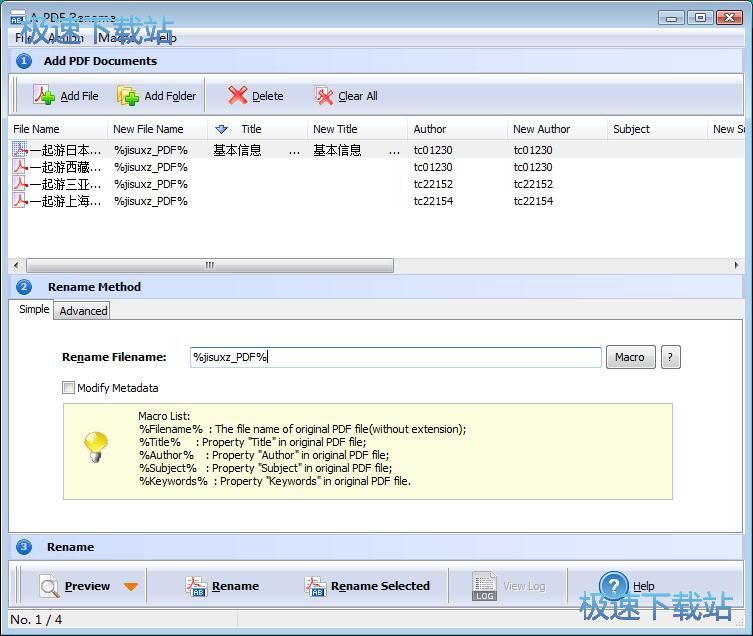Click the View Log icon
This screenshot has height=636, width=753.
click(x=485, y=586)
